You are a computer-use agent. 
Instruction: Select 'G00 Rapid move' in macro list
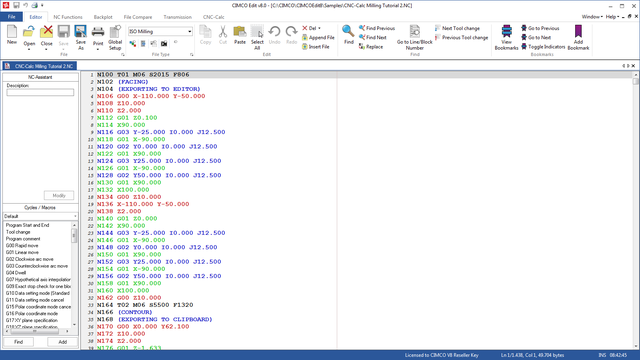coord(22,246)
